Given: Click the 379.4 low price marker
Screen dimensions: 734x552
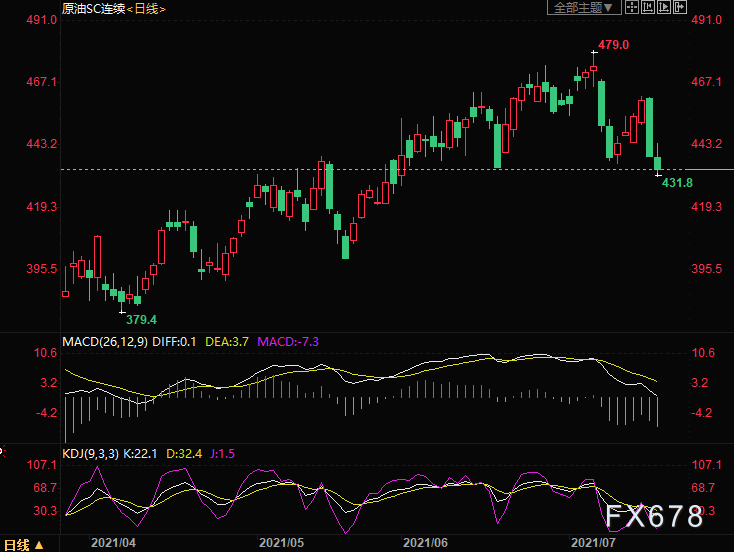Looking at the screenshot, I should [141, 319].
